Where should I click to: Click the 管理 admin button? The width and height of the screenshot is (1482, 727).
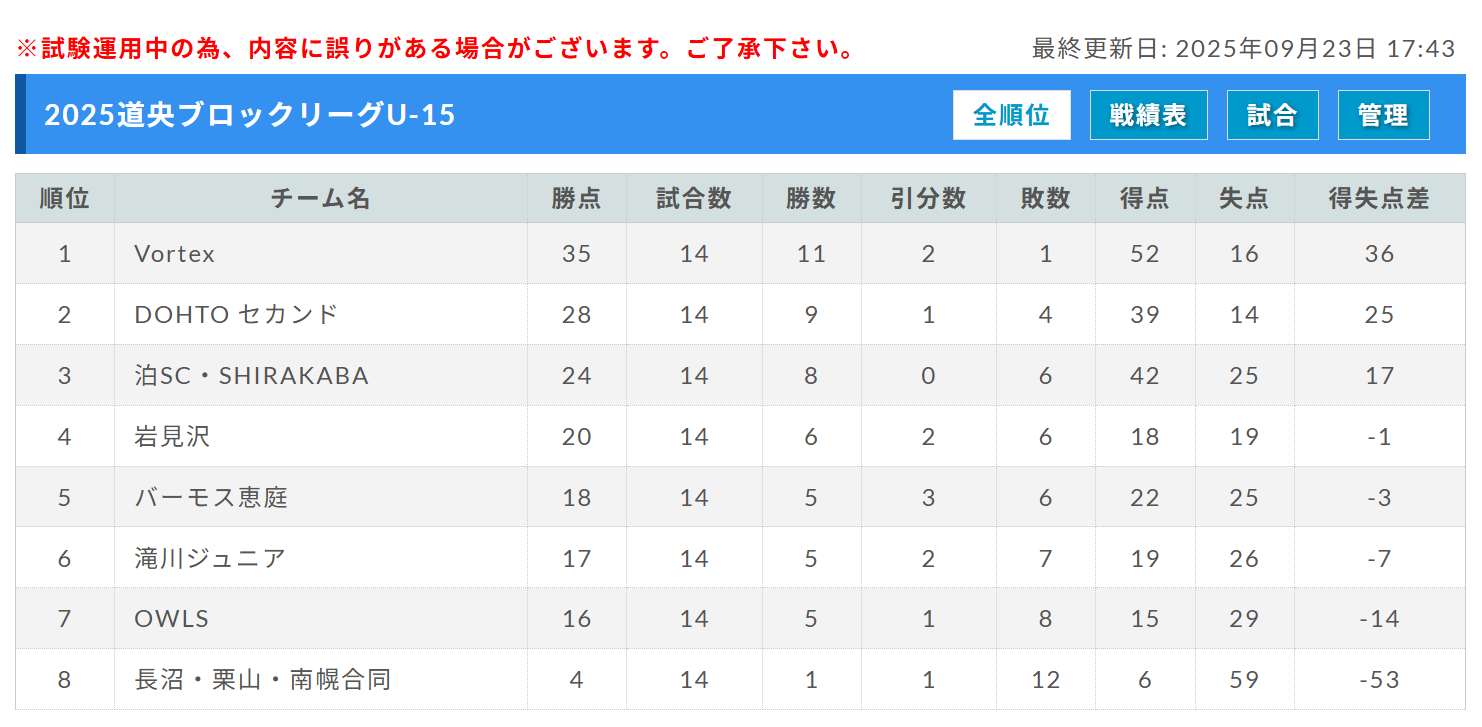click(x=1383, y=115)
